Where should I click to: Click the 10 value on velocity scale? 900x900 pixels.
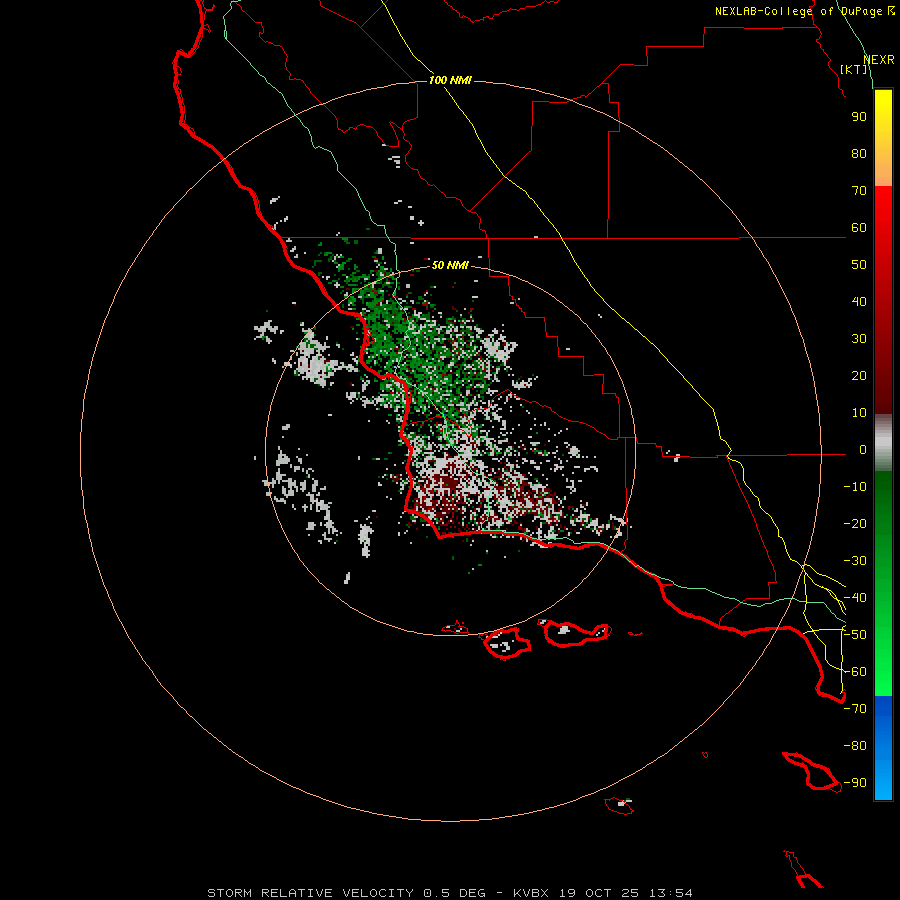(859, 413)
